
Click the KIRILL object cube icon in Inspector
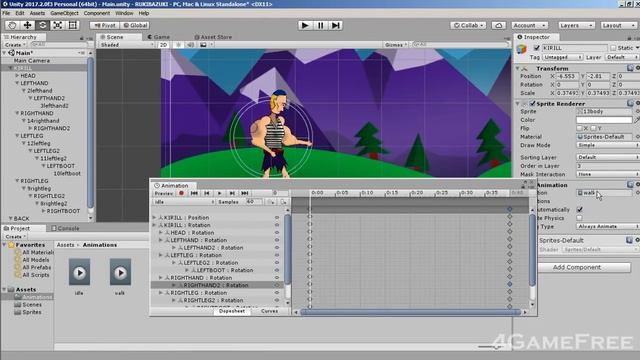click(x=522, y=49)
